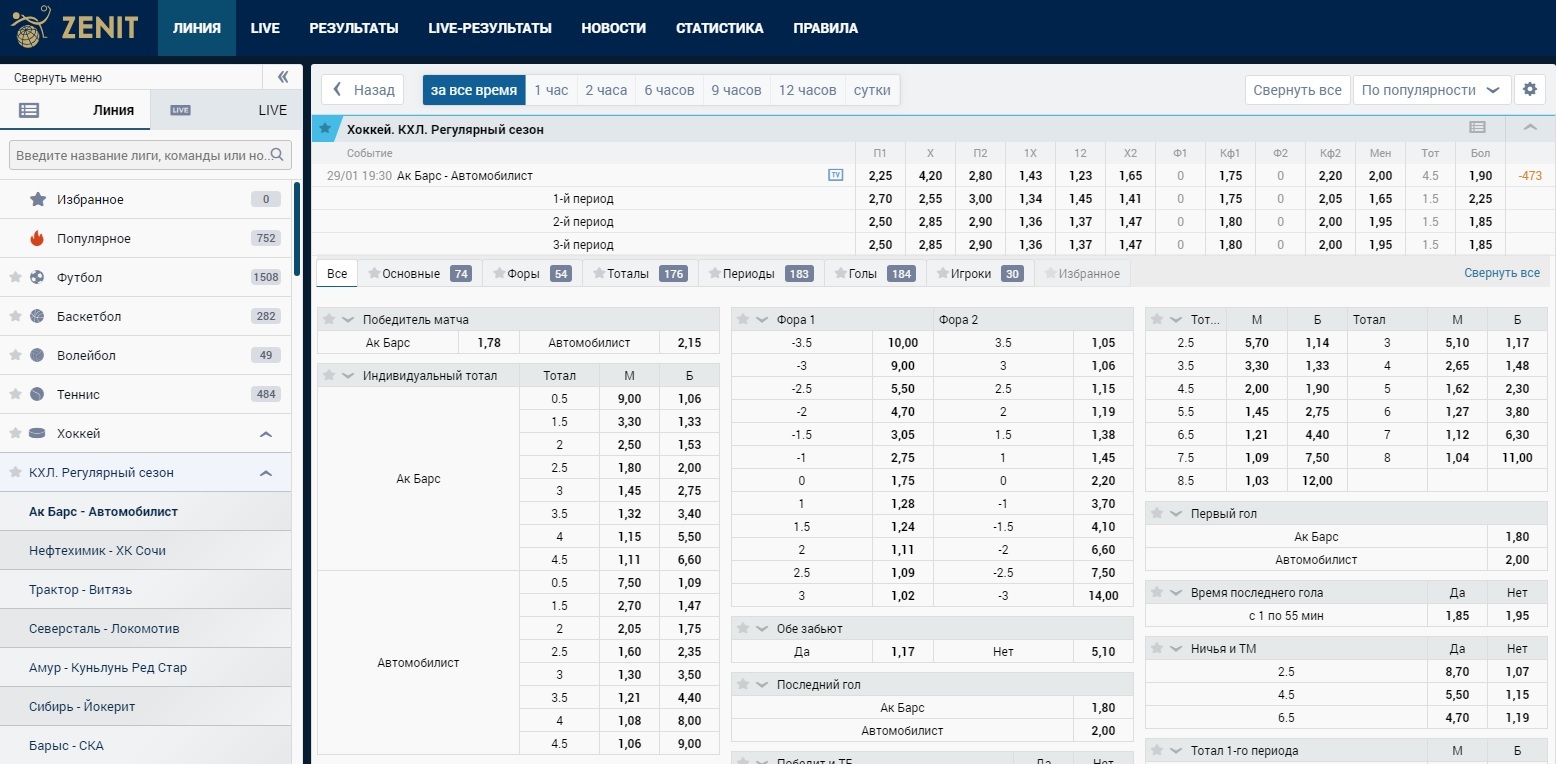This screenshot has height=764, width=1556.
Task: Click the TV broadcast icon for Ак Барс match
Action: (835, 175)
